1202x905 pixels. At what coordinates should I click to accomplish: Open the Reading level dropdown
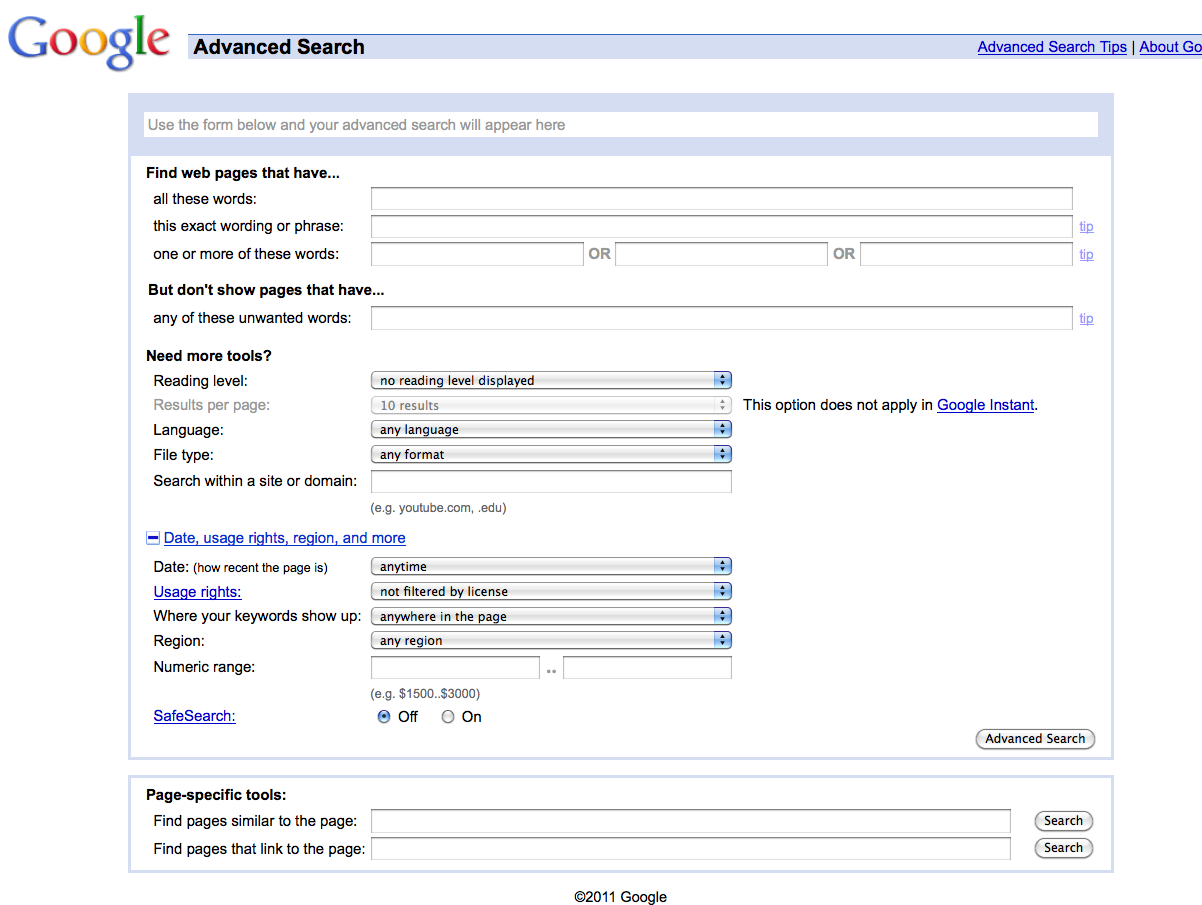point(550,380)
